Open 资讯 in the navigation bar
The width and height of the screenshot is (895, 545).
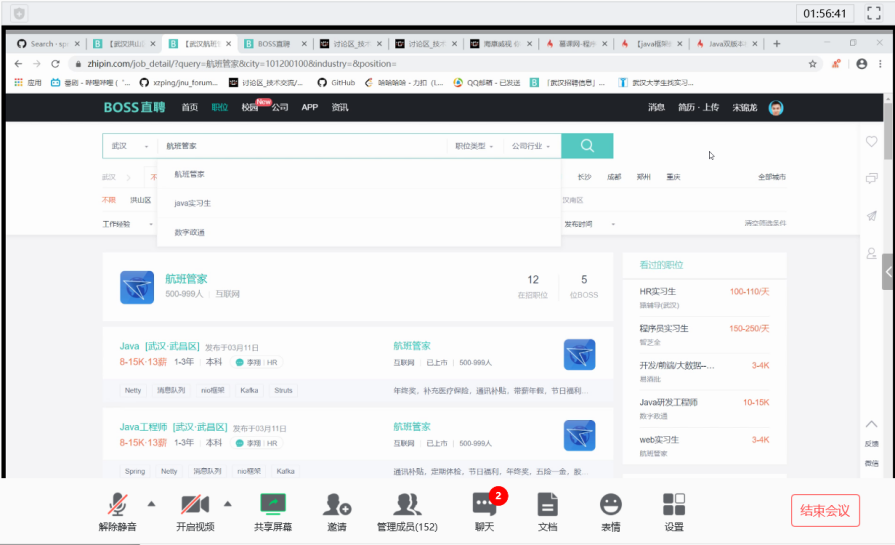pos(340,107)
